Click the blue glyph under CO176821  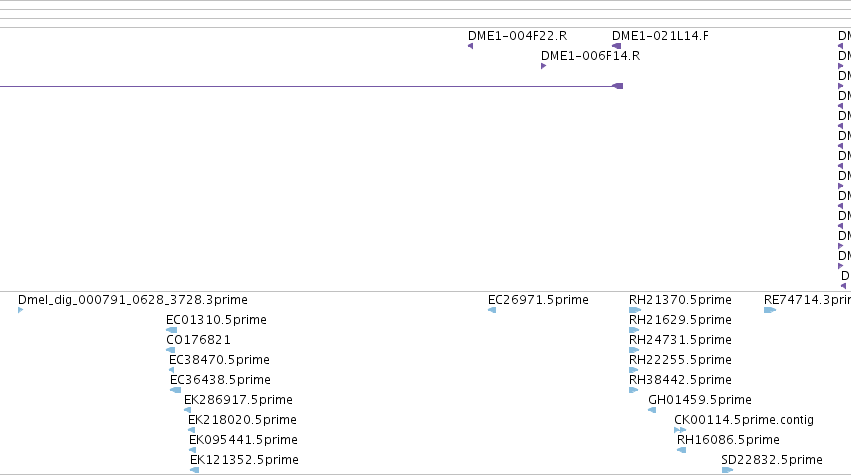170,350
